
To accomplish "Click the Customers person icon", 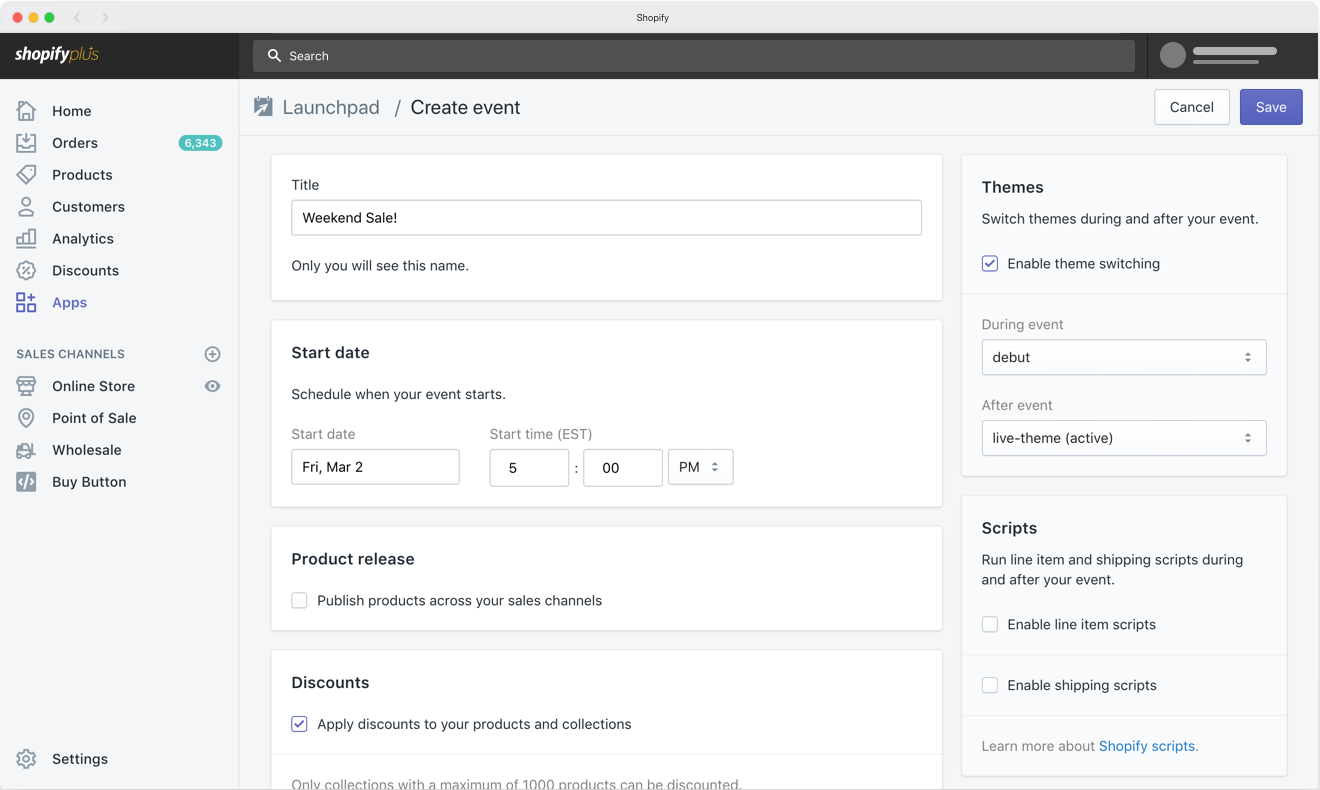I will click(x=26, y=207).
